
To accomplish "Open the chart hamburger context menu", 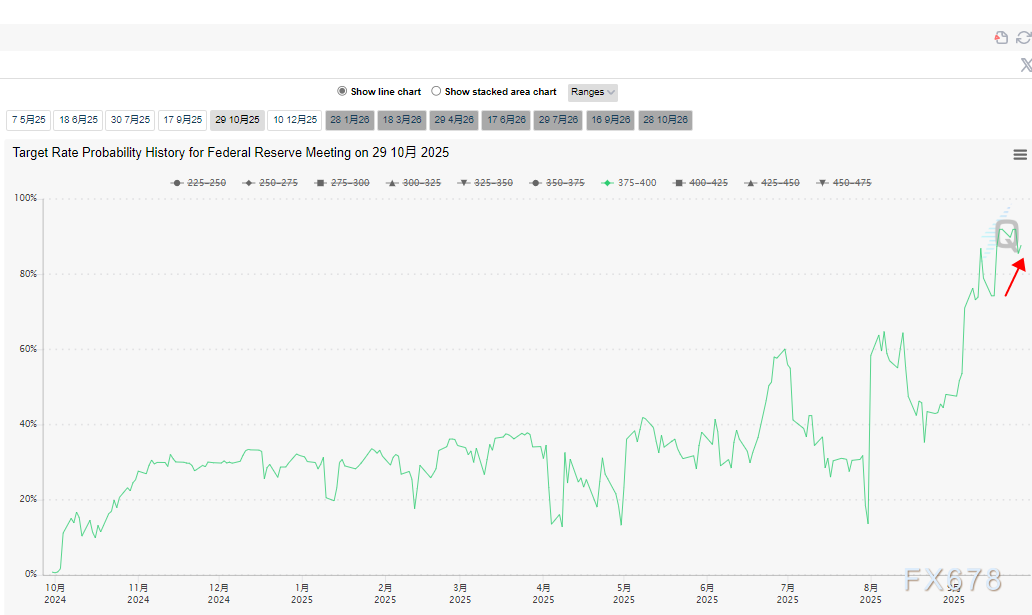I will tap(1020, 154).
